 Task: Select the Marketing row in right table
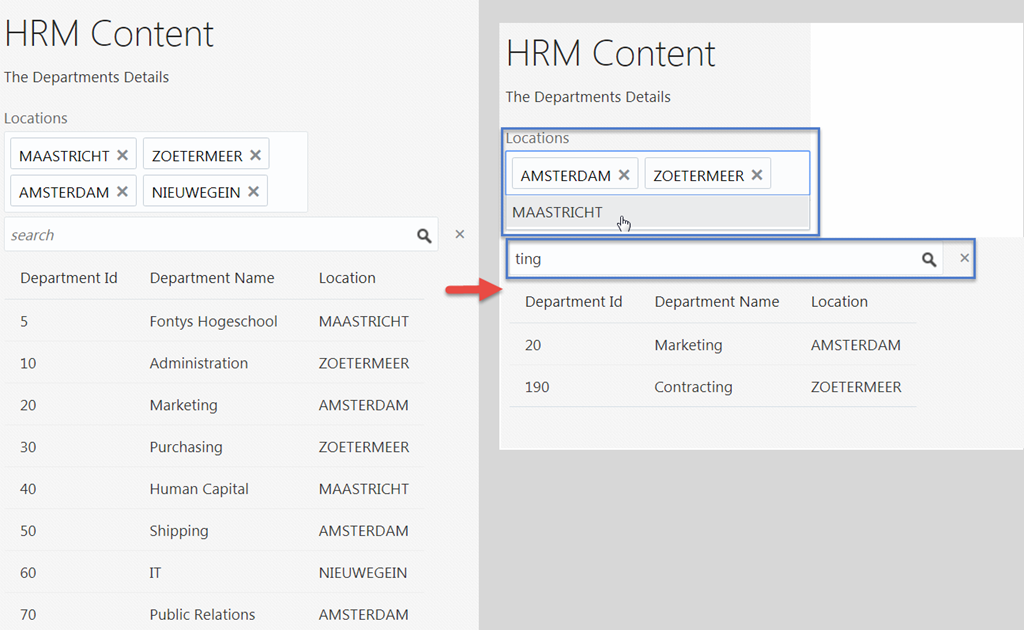pos(688,345)
